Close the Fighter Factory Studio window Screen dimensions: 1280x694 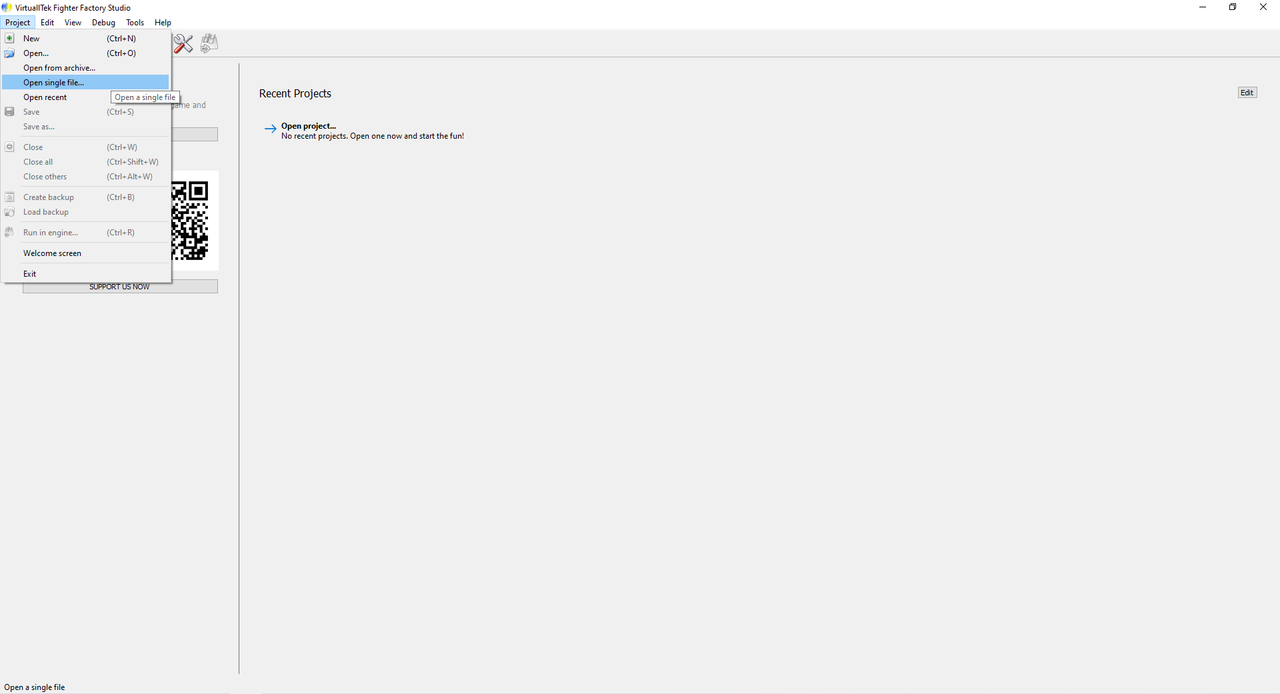[1263, 8]
